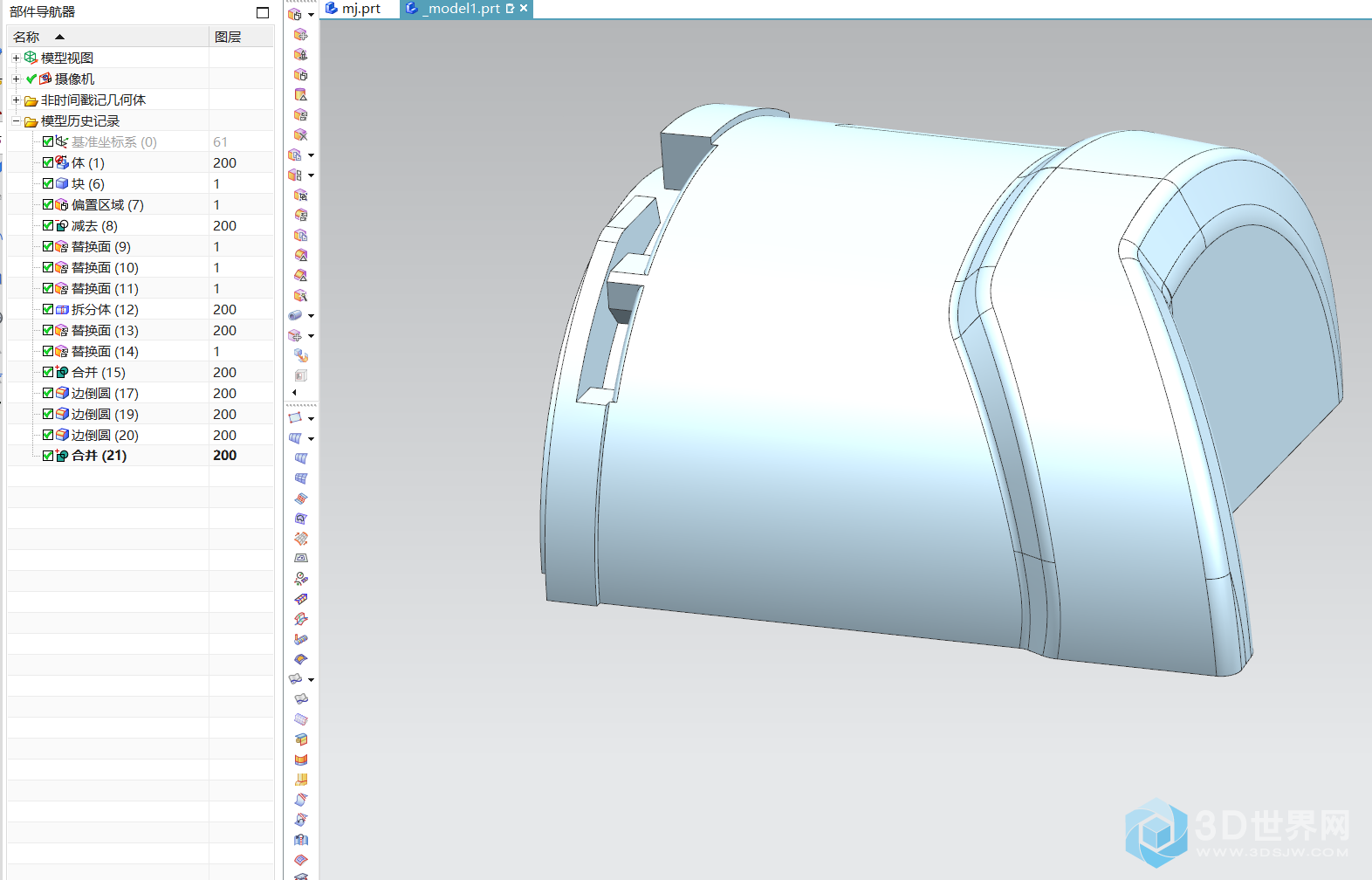Select the 边倒圆 (19) feature
Screen dimensions: 1372x880
(105, 414)
